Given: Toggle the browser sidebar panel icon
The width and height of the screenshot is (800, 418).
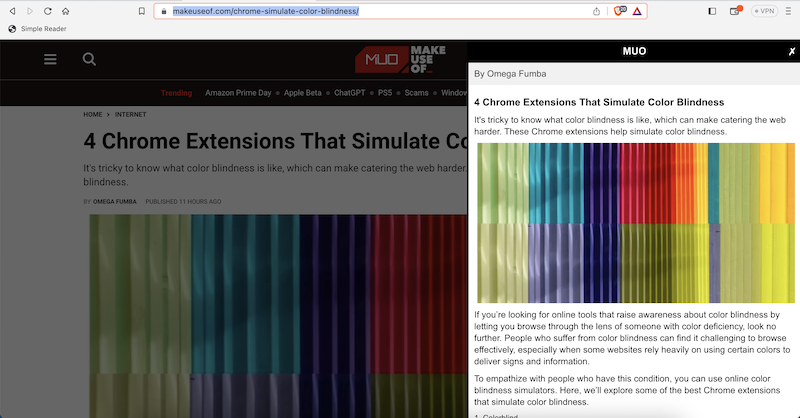Looking at the screenshot, I should [712, 11].
